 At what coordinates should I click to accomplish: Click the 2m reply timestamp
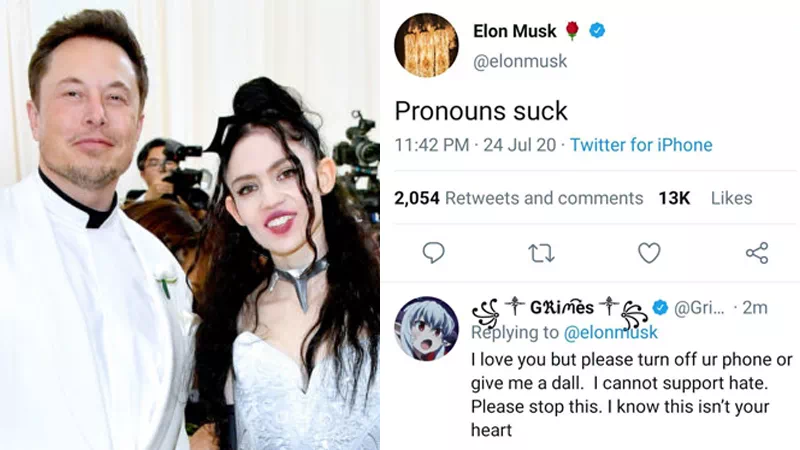click(755, 307)
